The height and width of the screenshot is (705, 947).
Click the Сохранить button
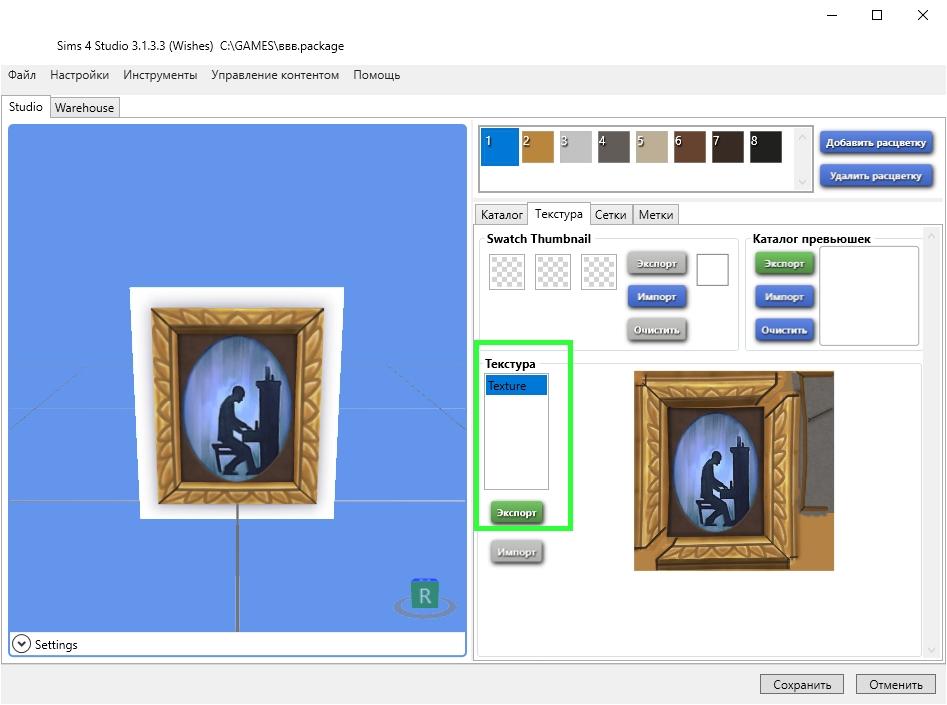tap(802, 685)
